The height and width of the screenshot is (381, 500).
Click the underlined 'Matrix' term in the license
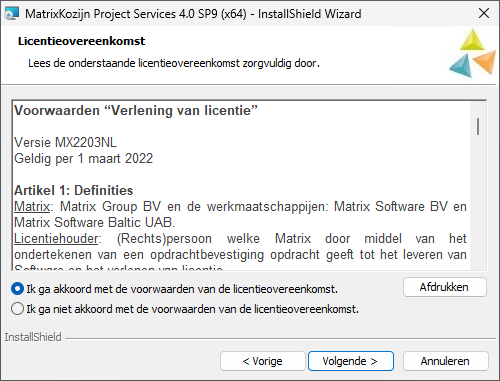tap(32, 207)
